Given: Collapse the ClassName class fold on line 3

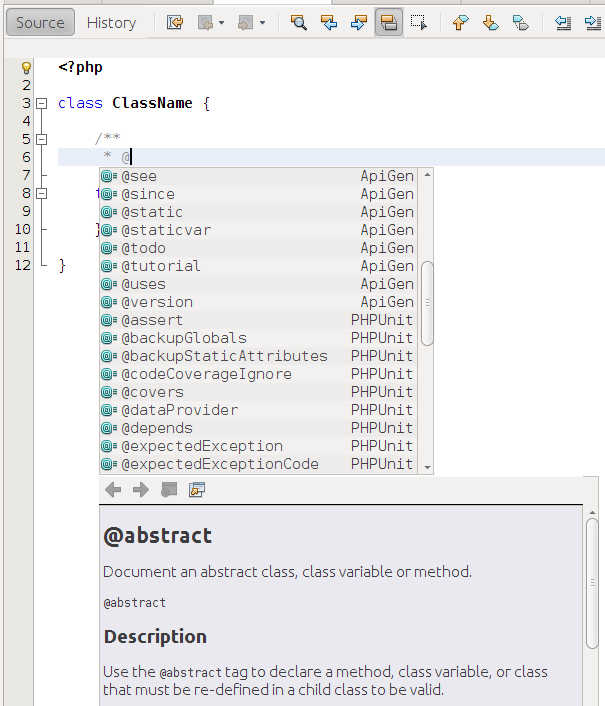Looking at the screenshot, I should (41, 103).
